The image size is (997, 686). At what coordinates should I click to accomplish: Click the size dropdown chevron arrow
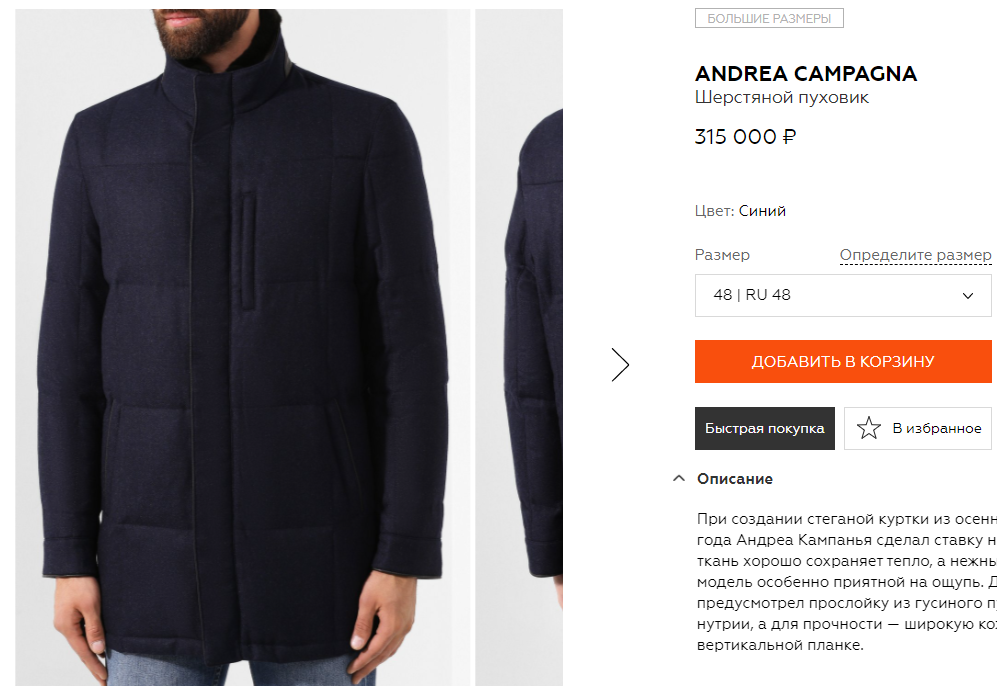(x=968, y=296)
